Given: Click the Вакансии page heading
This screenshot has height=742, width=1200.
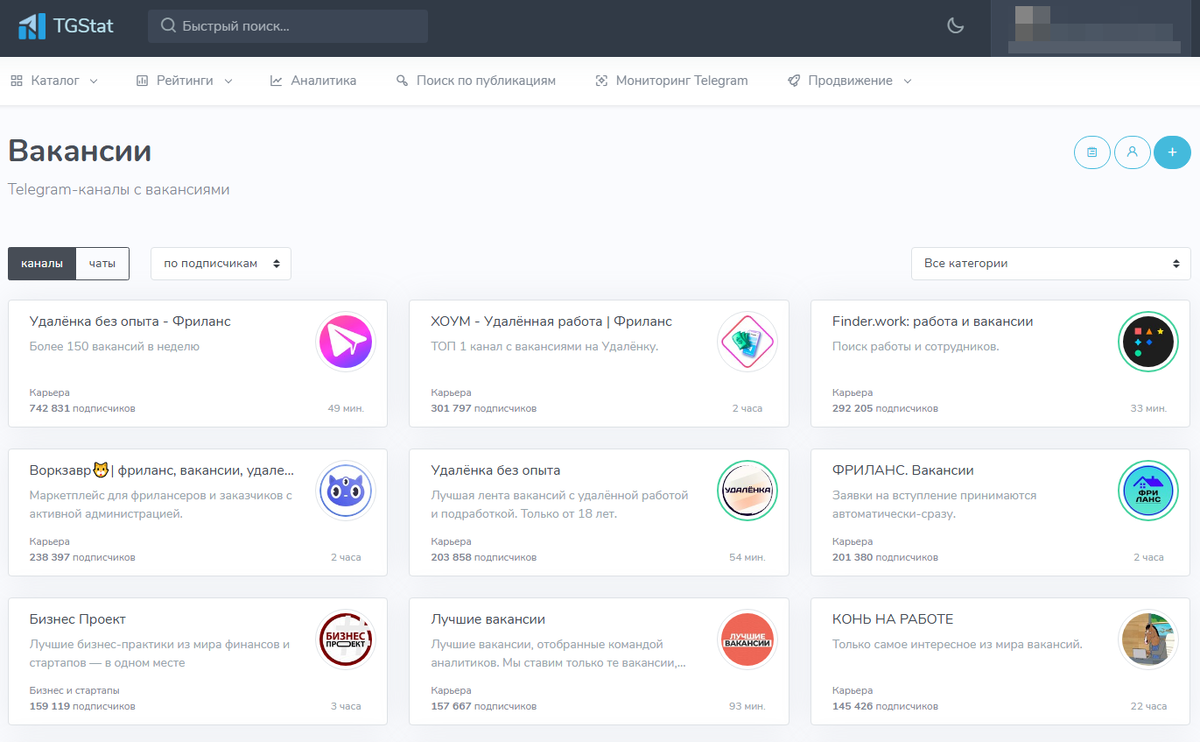Looking at the screenshot, I should click(80, 151).
